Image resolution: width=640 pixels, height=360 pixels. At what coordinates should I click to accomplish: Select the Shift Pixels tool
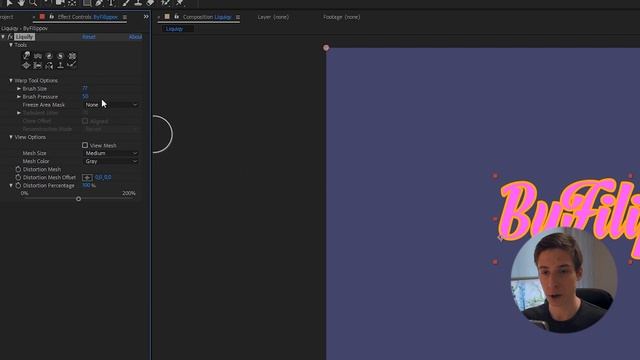(38, 65)
